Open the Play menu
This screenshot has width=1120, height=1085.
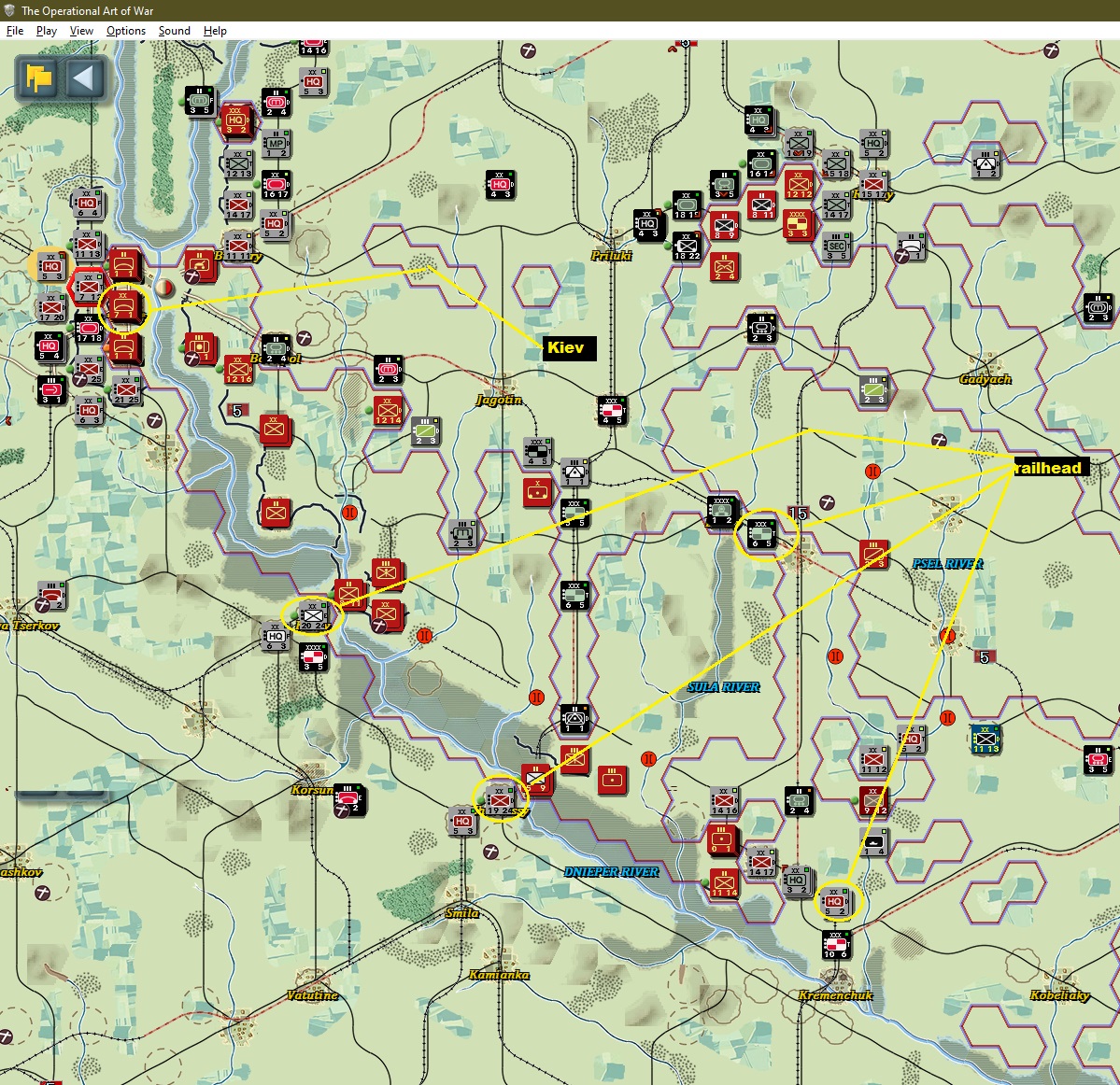[47, 31]
